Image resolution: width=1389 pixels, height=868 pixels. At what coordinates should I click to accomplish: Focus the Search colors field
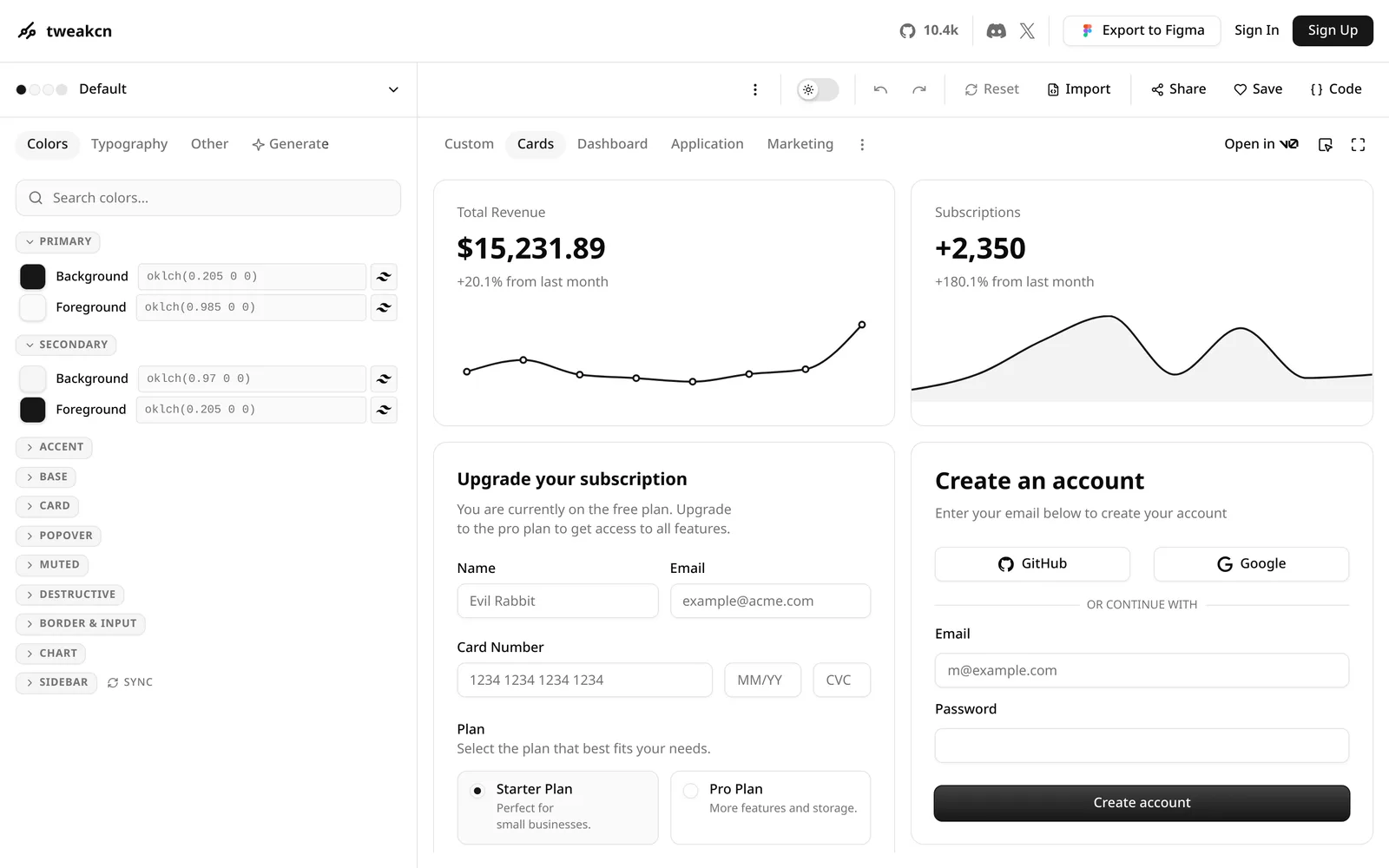click(208, 198)
